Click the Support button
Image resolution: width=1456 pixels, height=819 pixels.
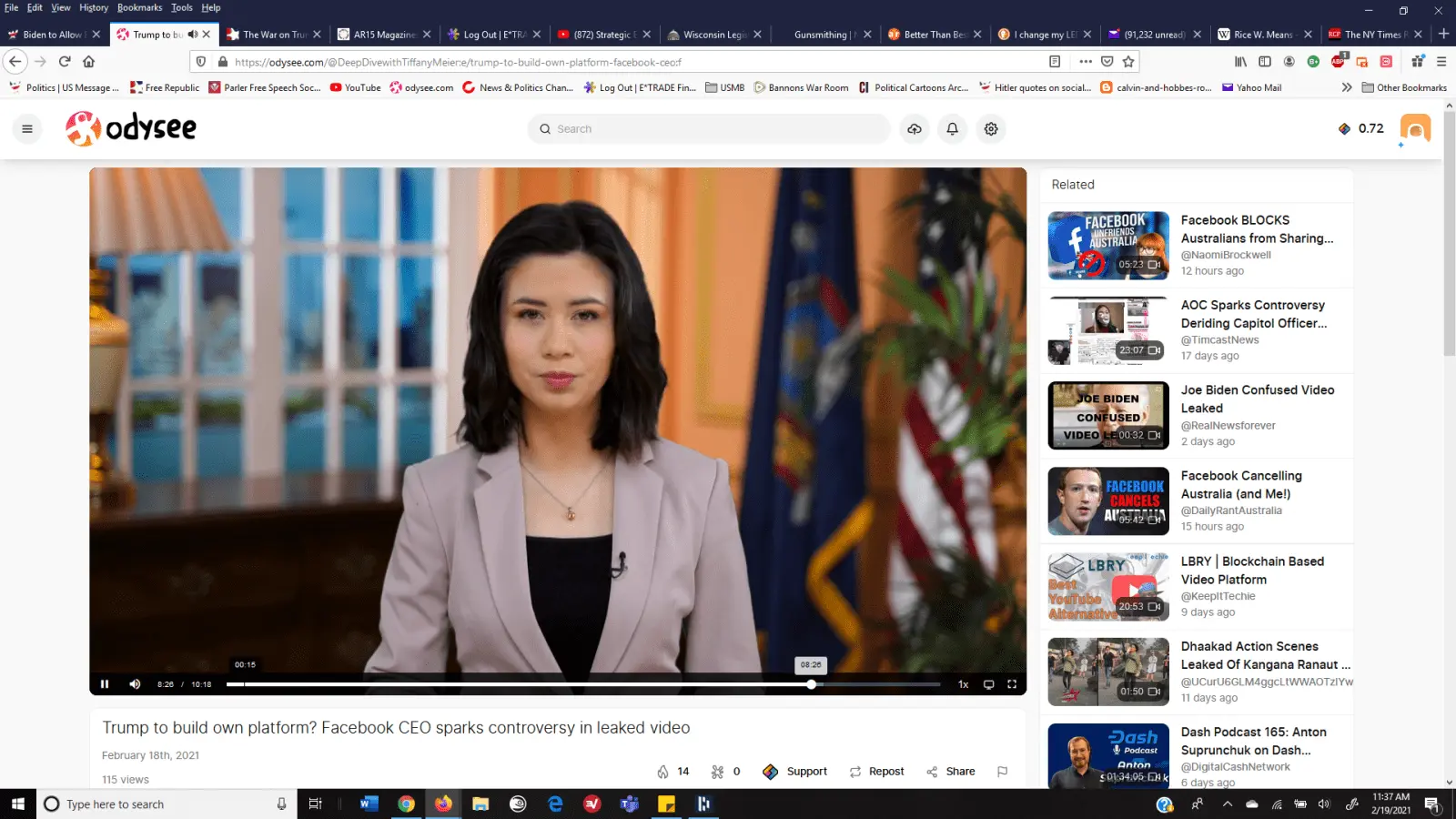795,772
